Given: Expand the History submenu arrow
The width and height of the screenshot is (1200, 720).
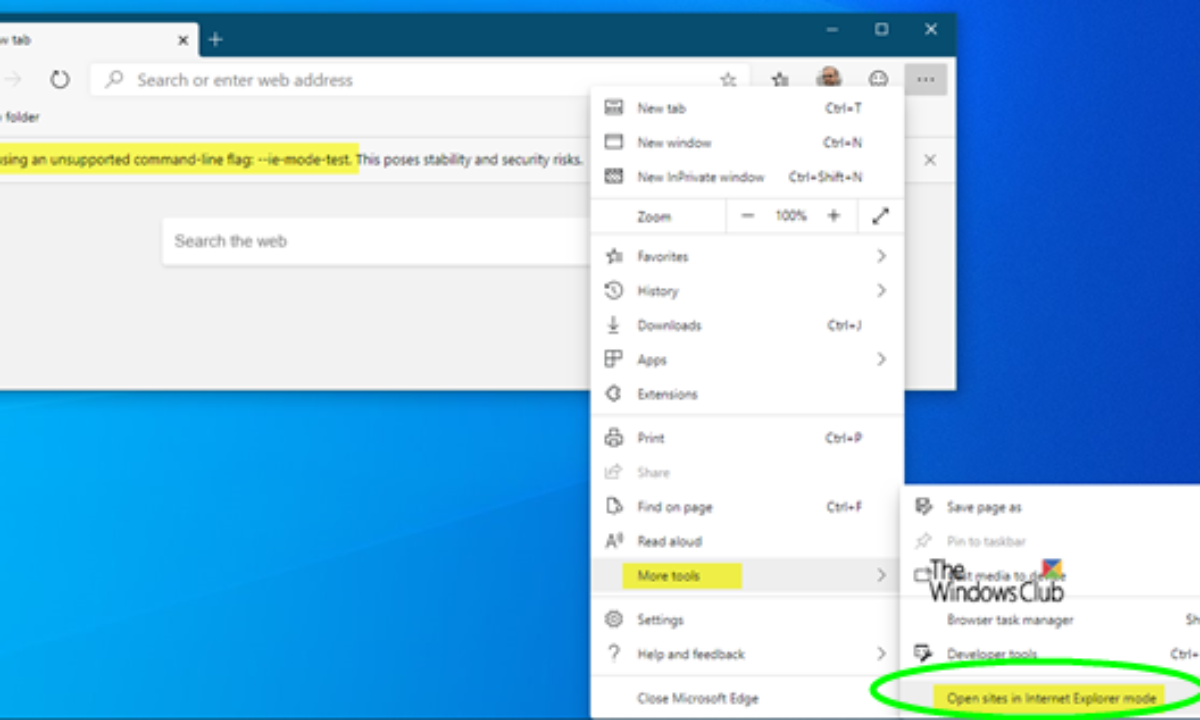Looking at the screenshot, I should tap(881, 291).
